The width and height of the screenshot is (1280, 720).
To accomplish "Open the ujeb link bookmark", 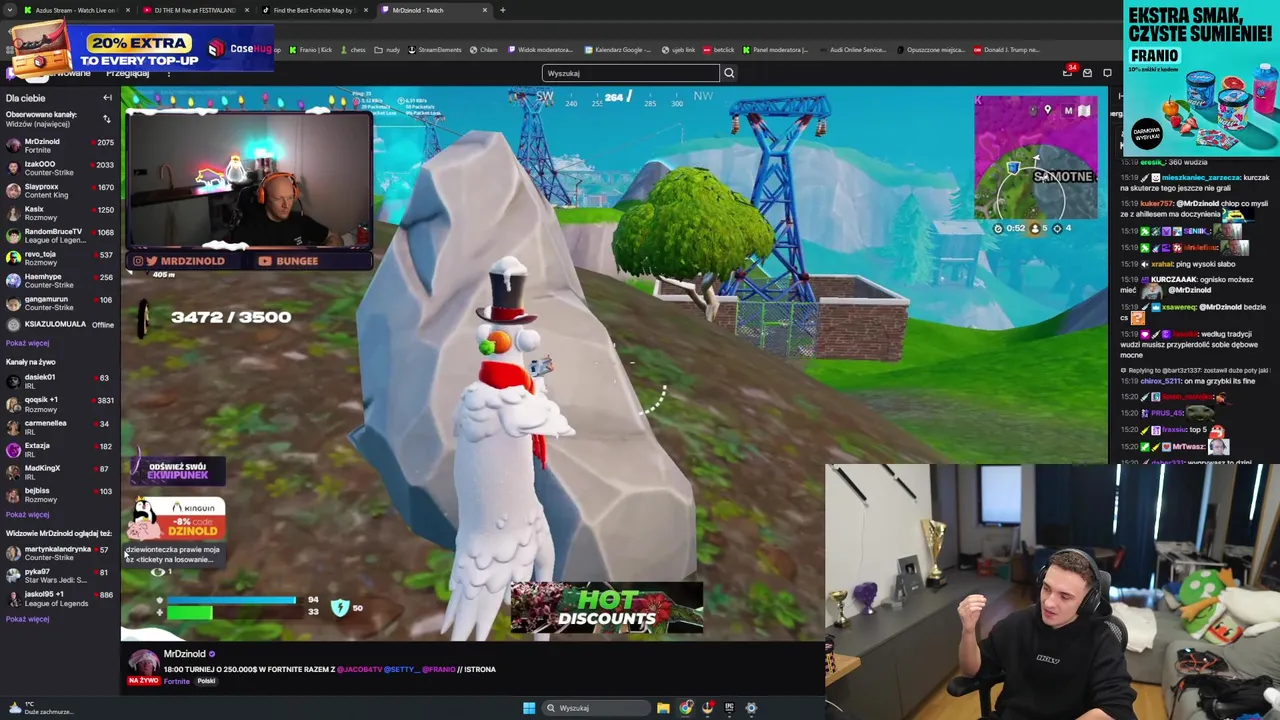I will tap(679, 50).
